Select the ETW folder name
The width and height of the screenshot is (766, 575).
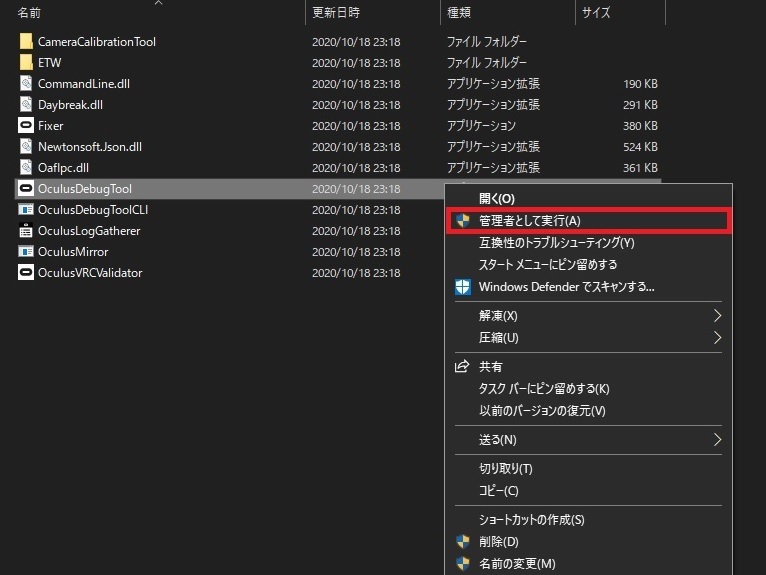[49, 63]
